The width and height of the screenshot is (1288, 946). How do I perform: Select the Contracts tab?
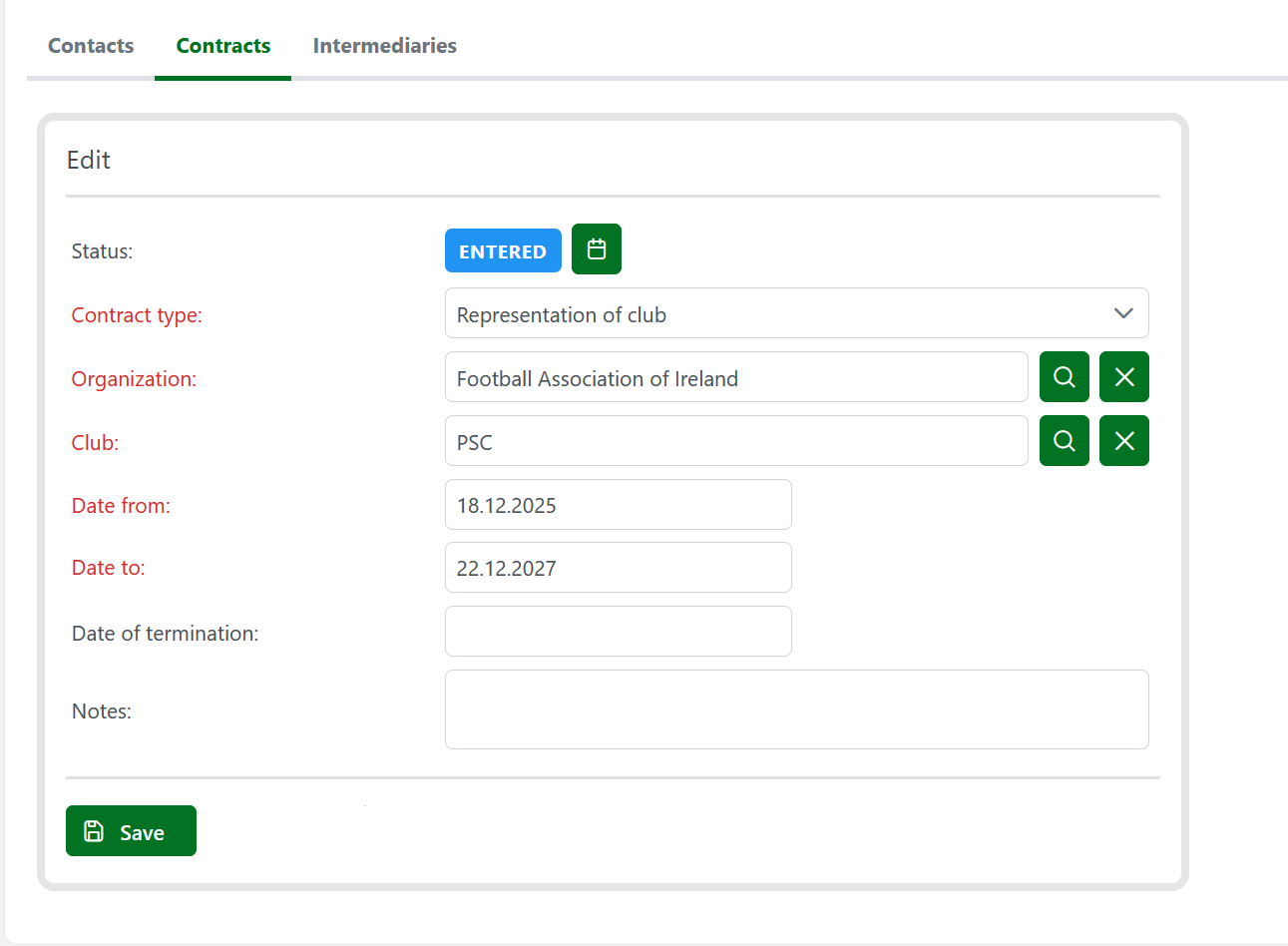[x=223, y=46]
